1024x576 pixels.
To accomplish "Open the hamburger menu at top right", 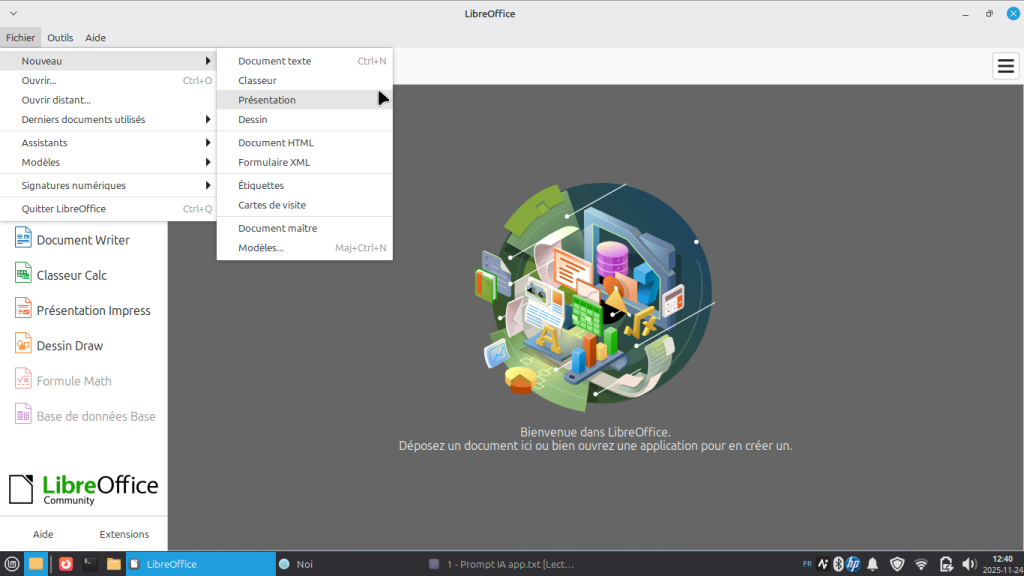I will [1005, 67].
